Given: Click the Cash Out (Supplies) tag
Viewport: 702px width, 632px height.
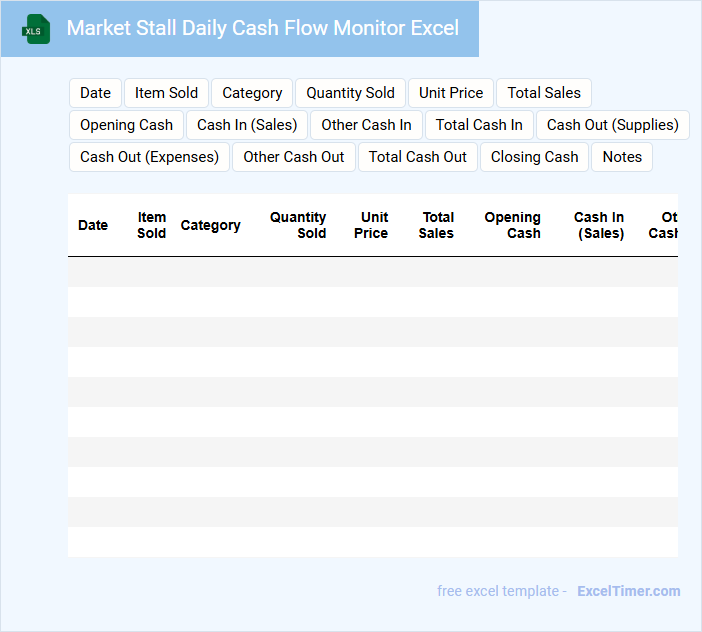Looking at the screenshot, I should click(612, 125).
